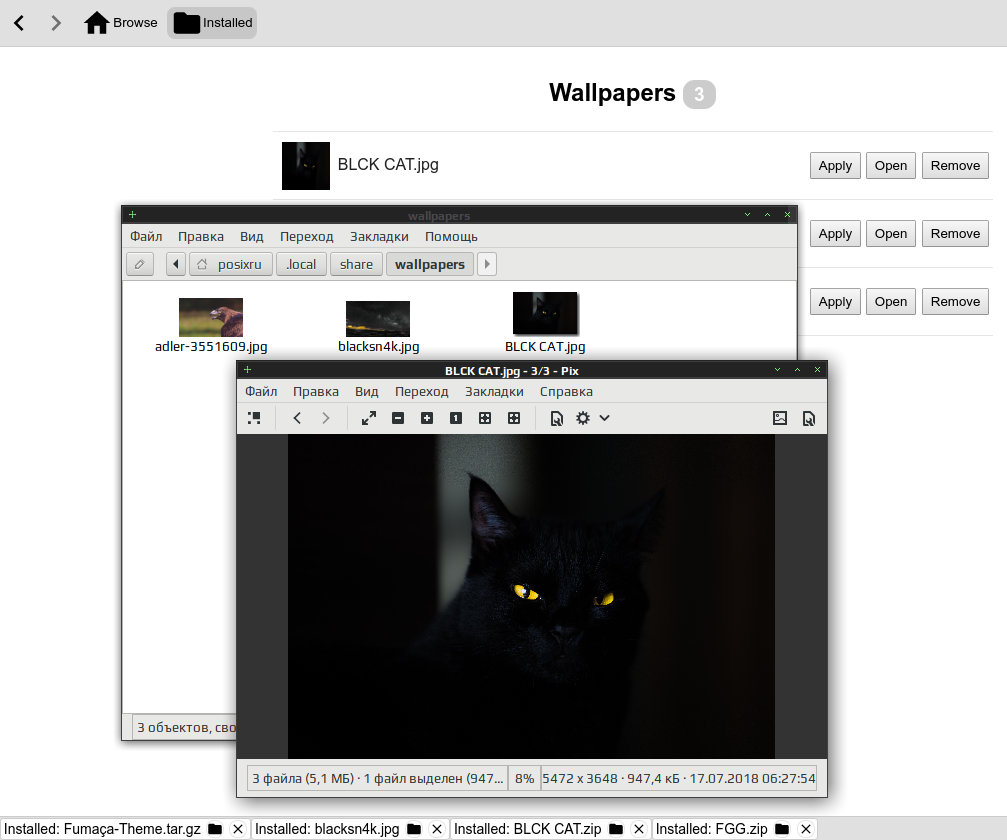This screenshot has height=840, width=1007.
Task: Open folder for installed BLCK CAT.zip
Action: click(x=616, y=829)
